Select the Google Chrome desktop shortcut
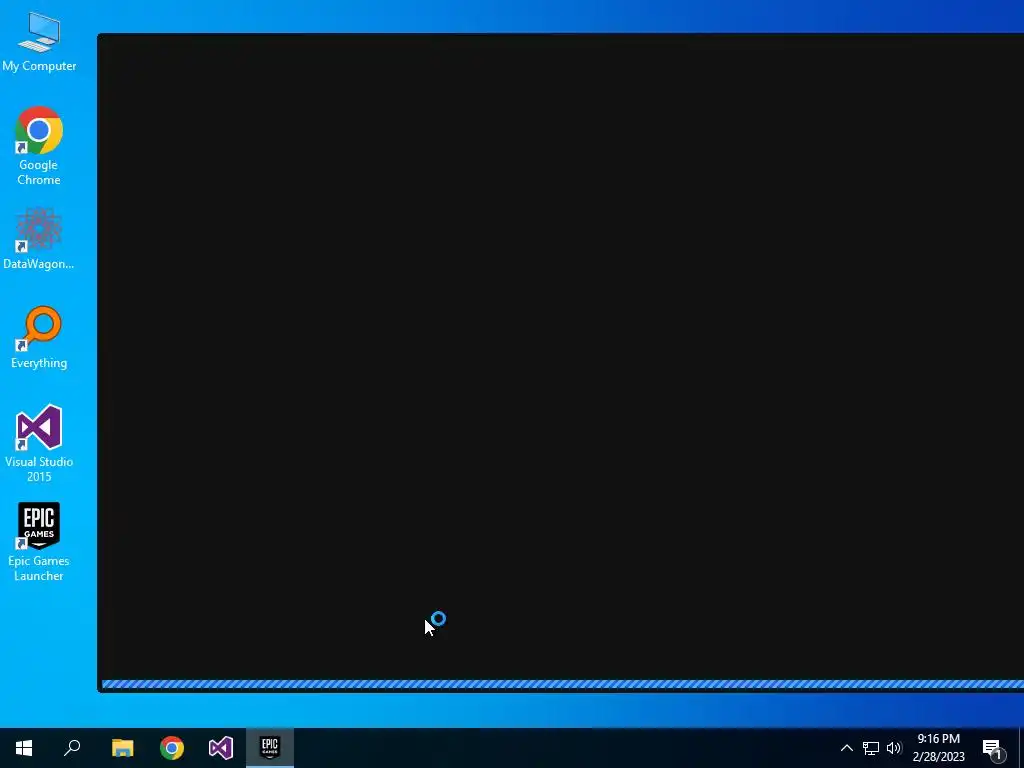 click(x=39, y=146)
